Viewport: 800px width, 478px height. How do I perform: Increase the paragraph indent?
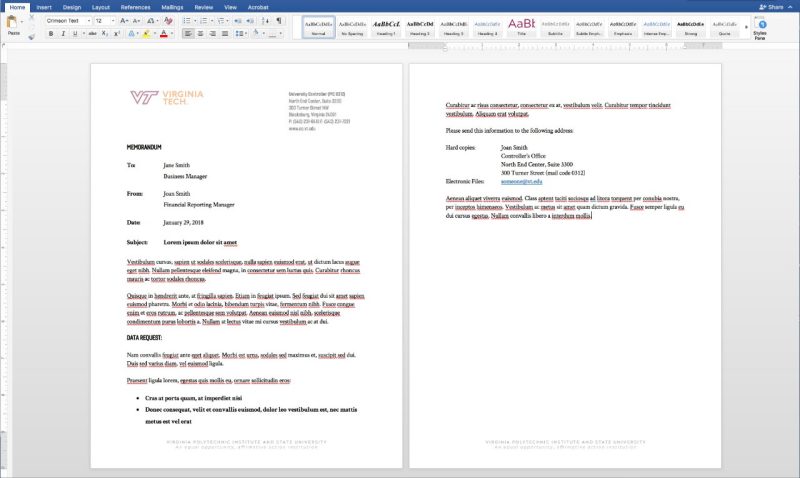click(250, 21)
